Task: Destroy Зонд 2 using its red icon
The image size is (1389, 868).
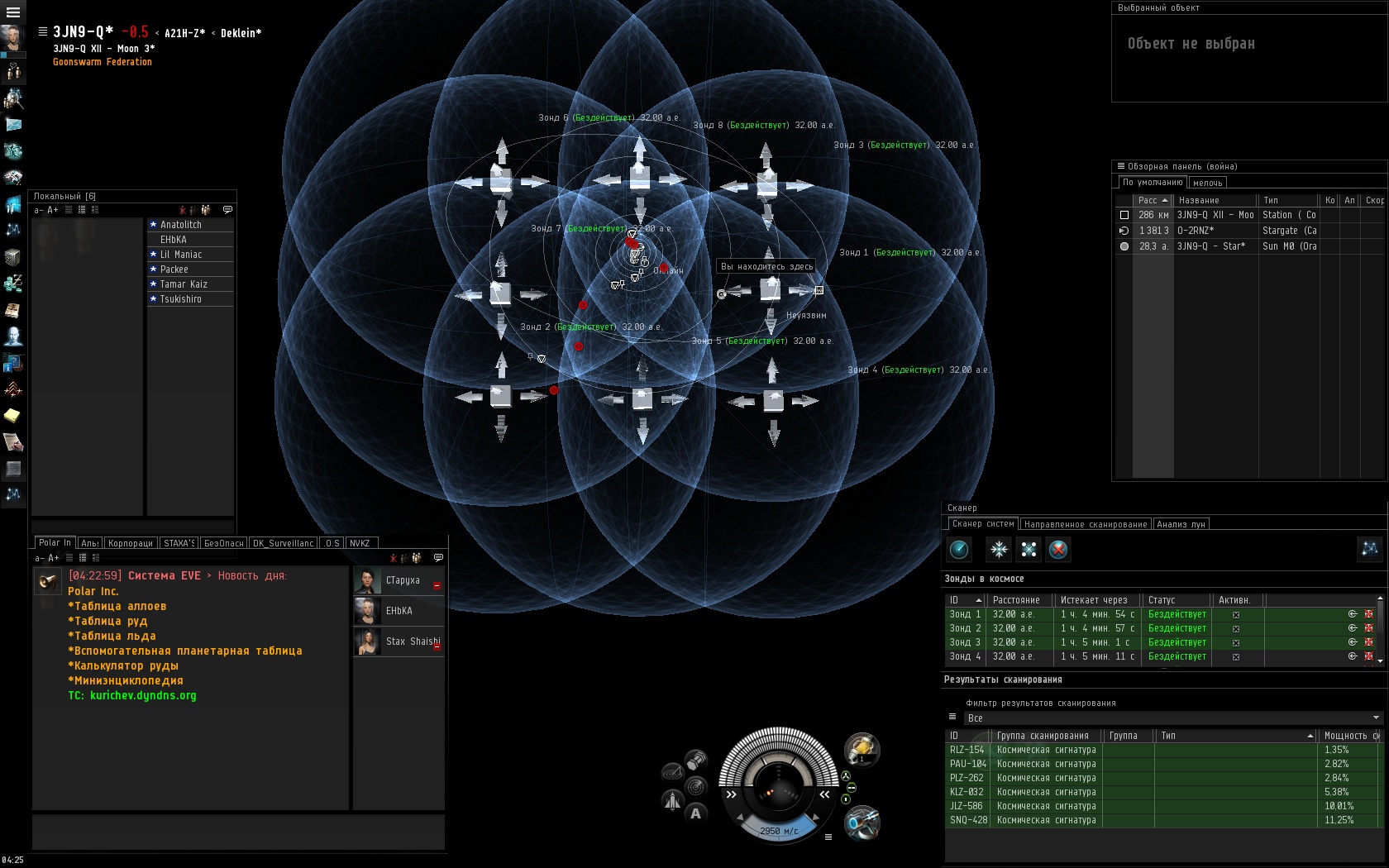Action: coord(1368,628)
